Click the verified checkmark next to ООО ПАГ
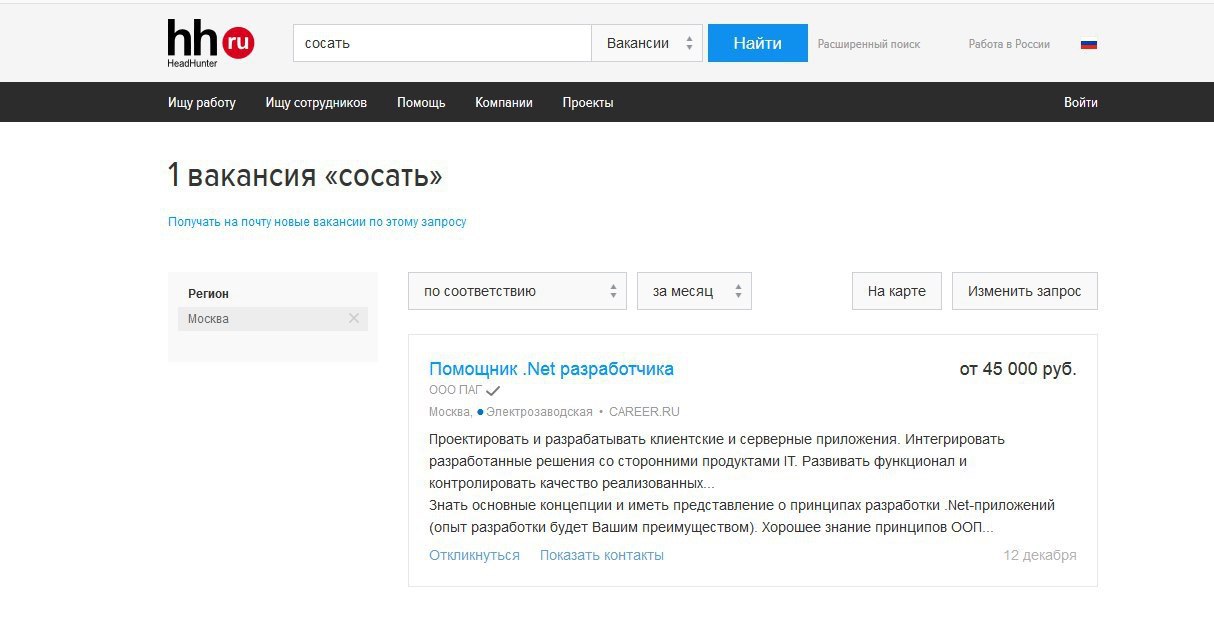1214x619 pixels. 493,391
